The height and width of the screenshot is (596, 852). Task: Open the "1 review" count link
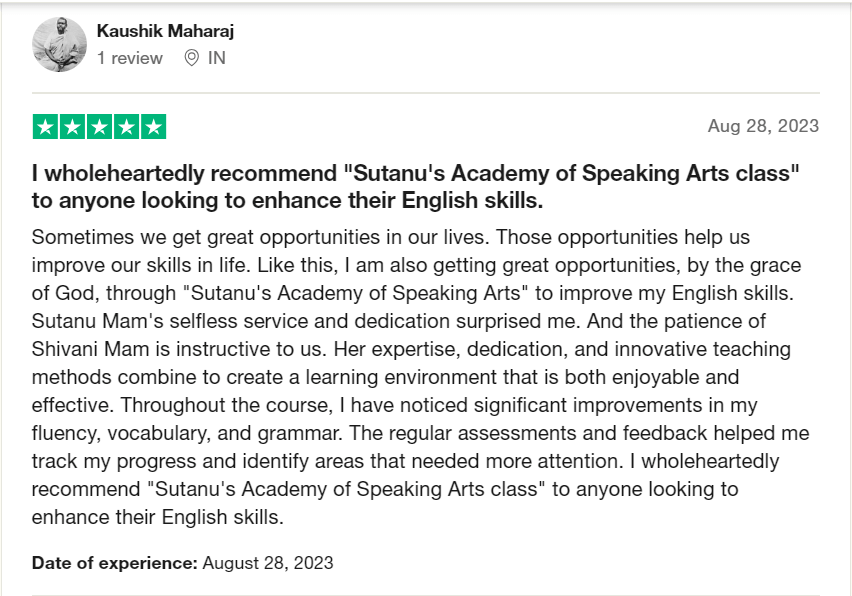tap(130, 58)
